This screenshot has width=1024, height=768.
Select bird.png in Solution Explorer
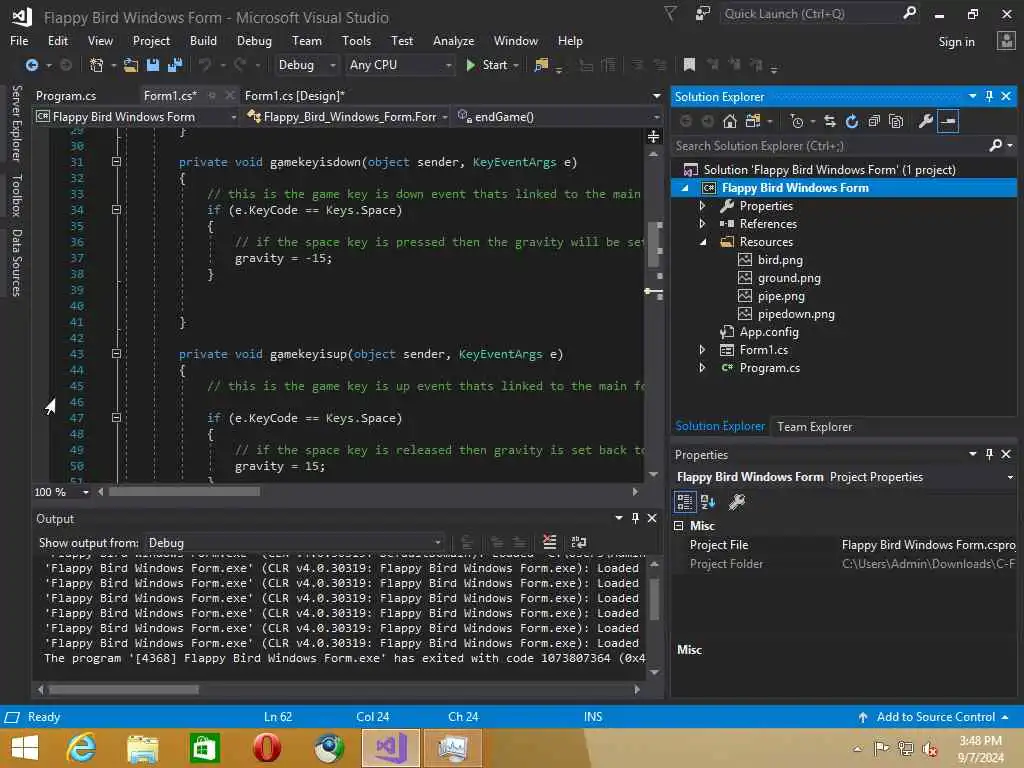(780, 260)
